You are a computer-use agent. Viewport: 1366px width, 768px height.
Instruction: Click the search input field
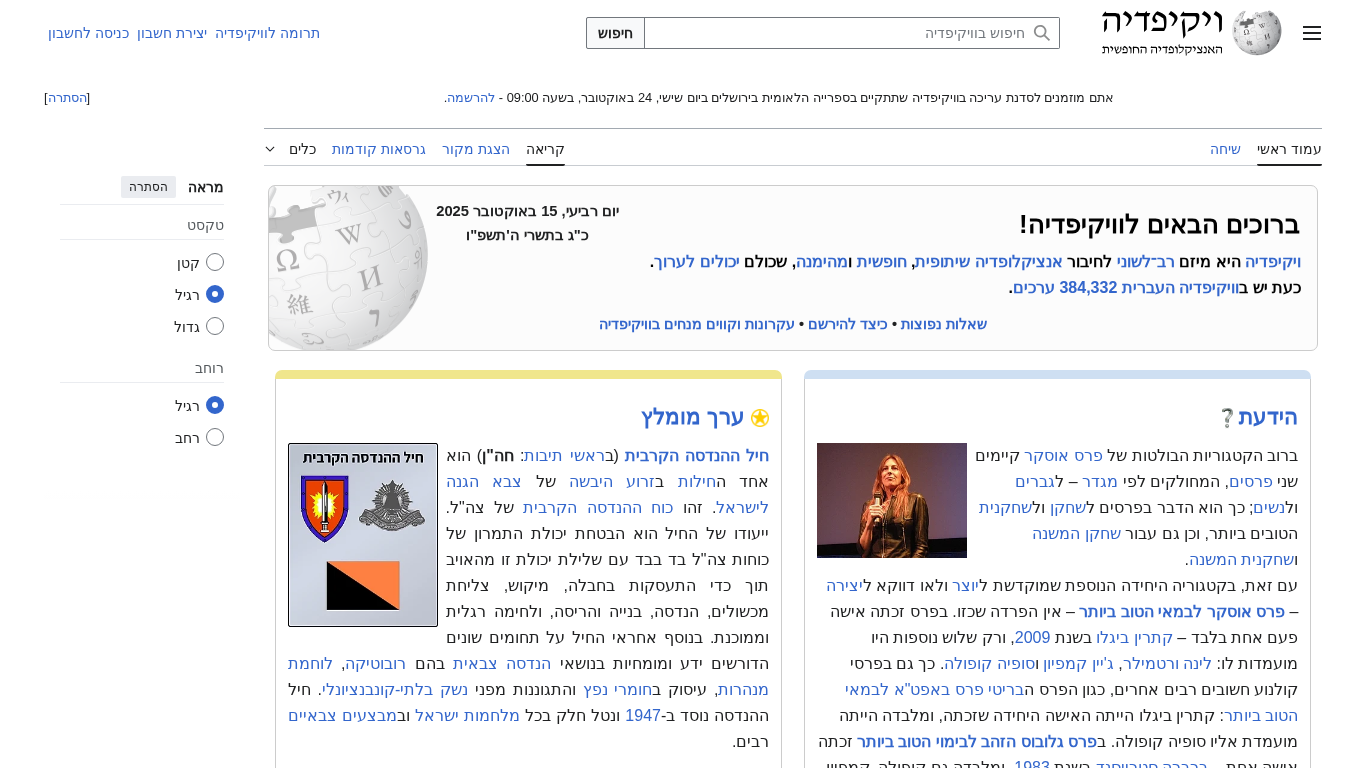852,33
